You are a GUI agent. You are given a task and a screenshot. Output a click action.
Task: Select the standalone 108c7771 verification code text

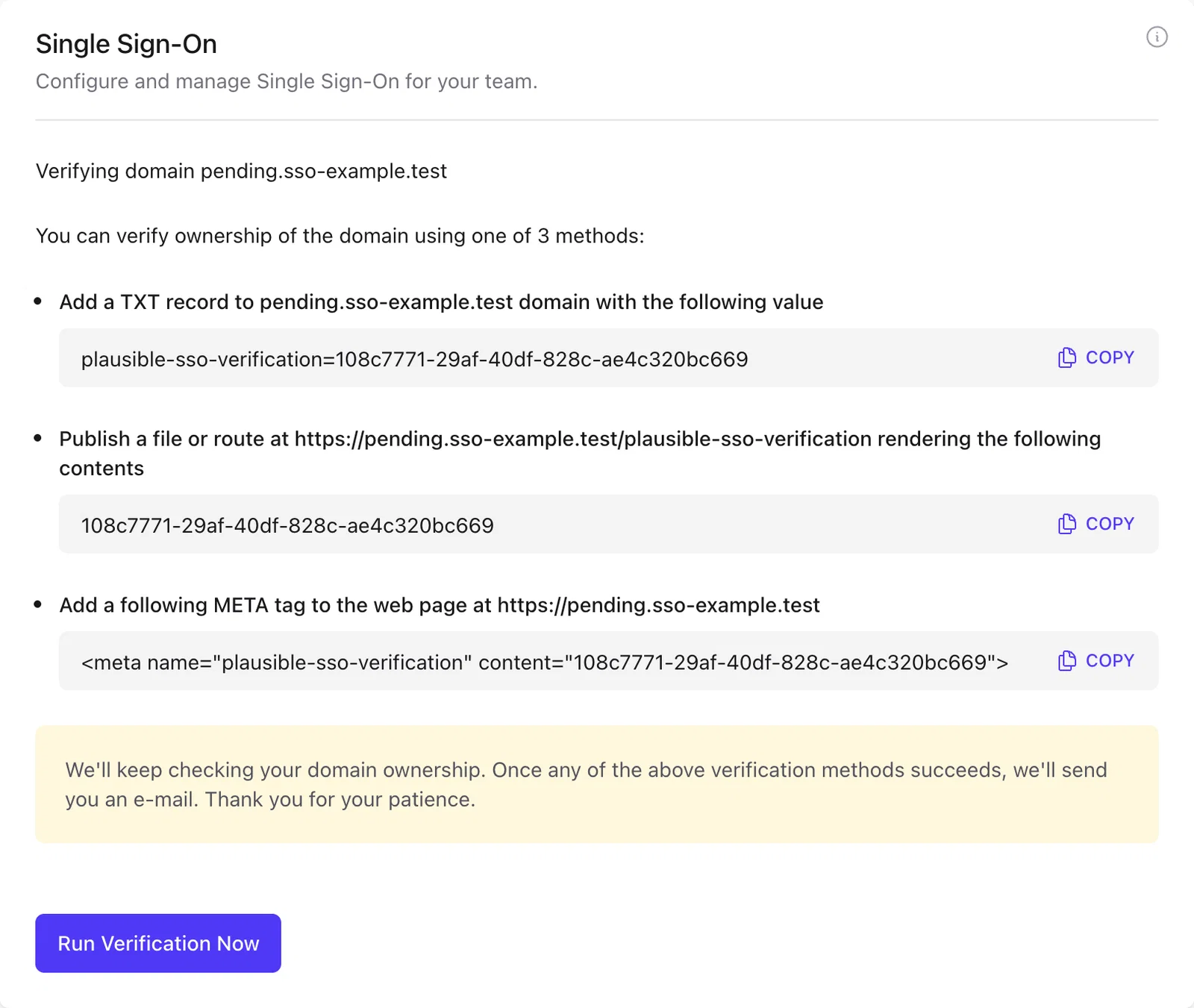tap(287, 526)
